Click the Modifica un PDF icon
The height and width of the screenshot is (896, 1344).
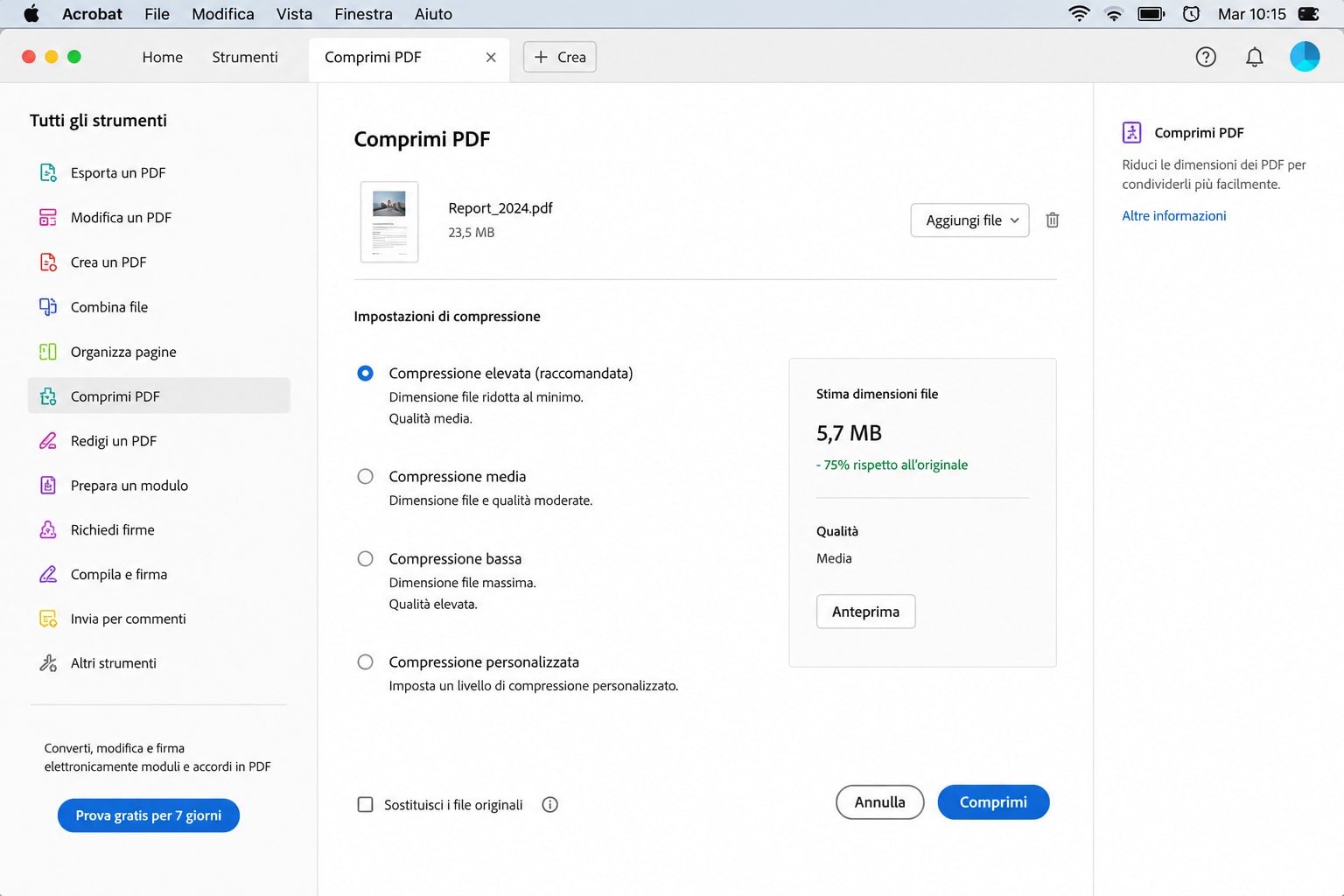coord(48,217)
